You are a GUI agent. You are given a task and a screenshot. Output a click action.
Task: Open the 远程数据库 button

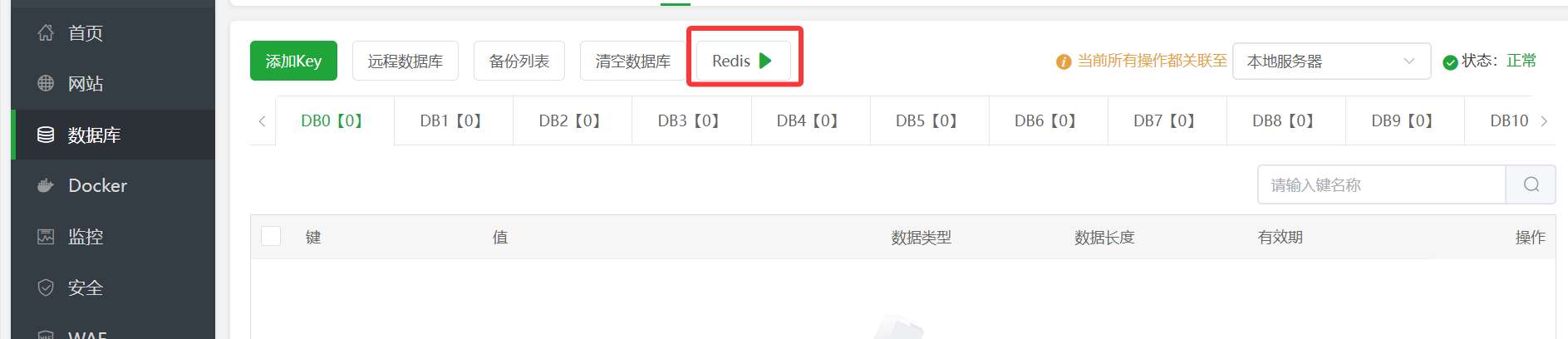pos(406,61)
